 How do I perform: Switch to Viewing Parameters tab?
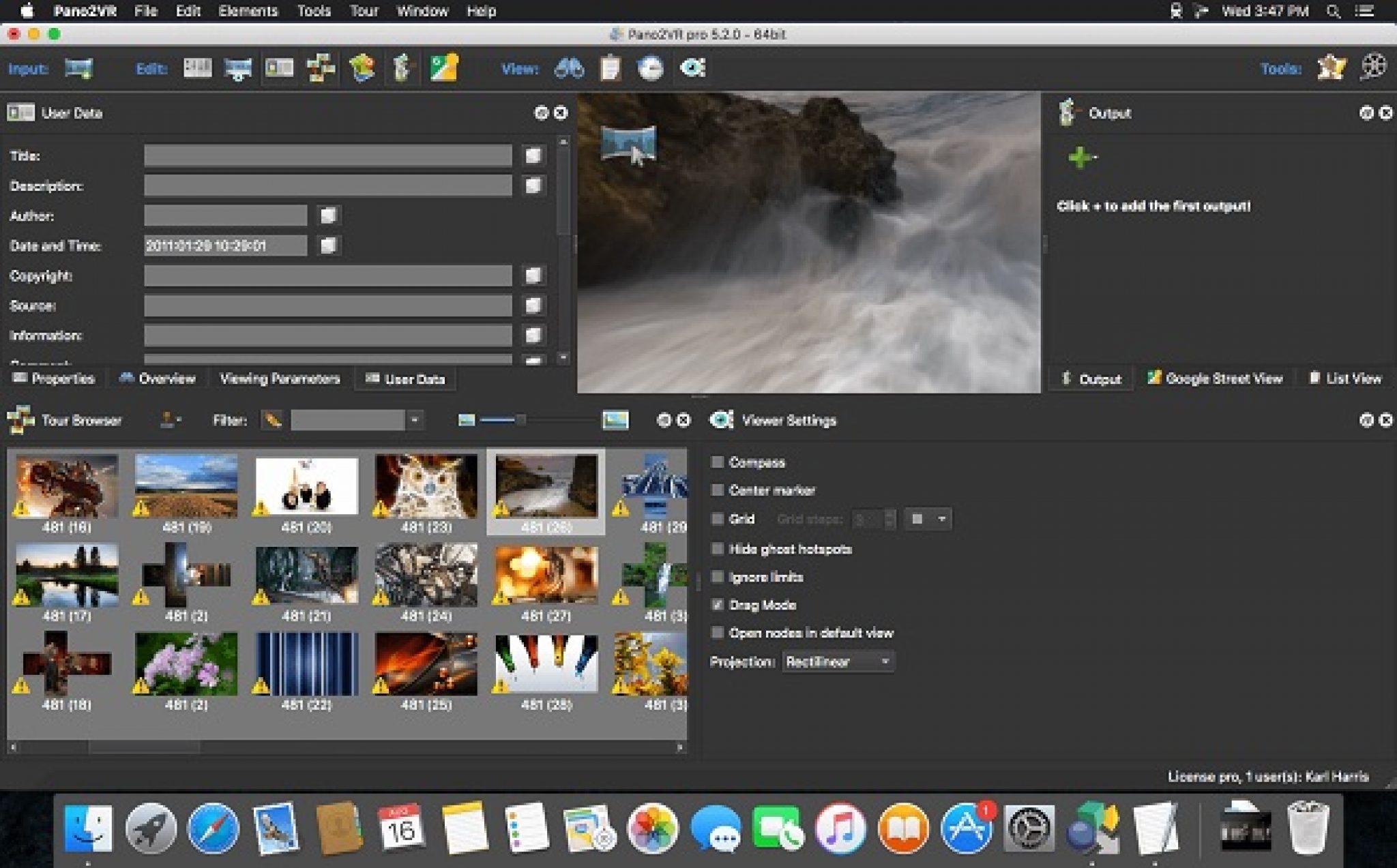pos(280,378)
